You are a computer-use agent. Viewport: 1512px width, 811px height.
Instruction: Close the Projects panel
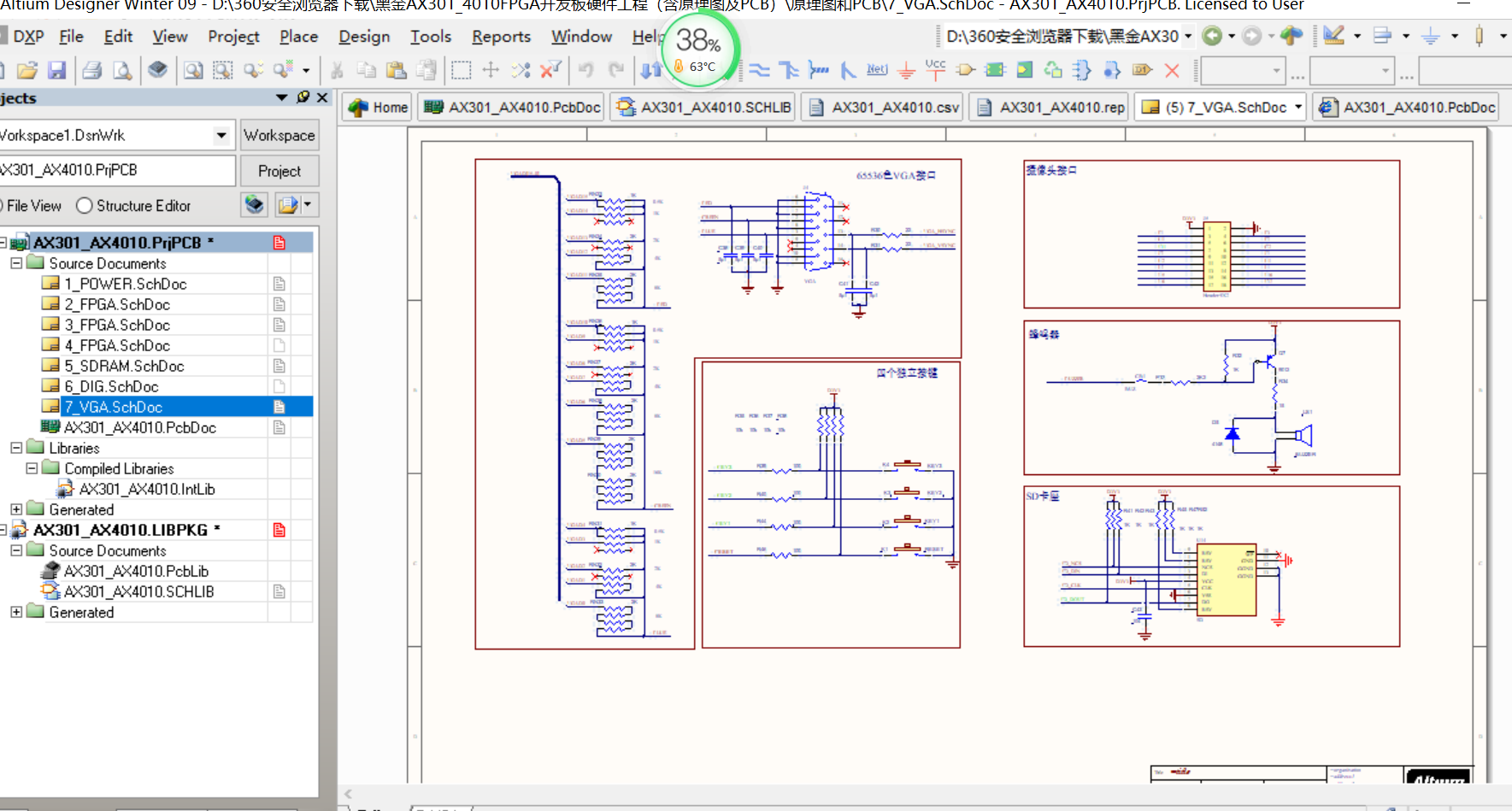point(323,97)
